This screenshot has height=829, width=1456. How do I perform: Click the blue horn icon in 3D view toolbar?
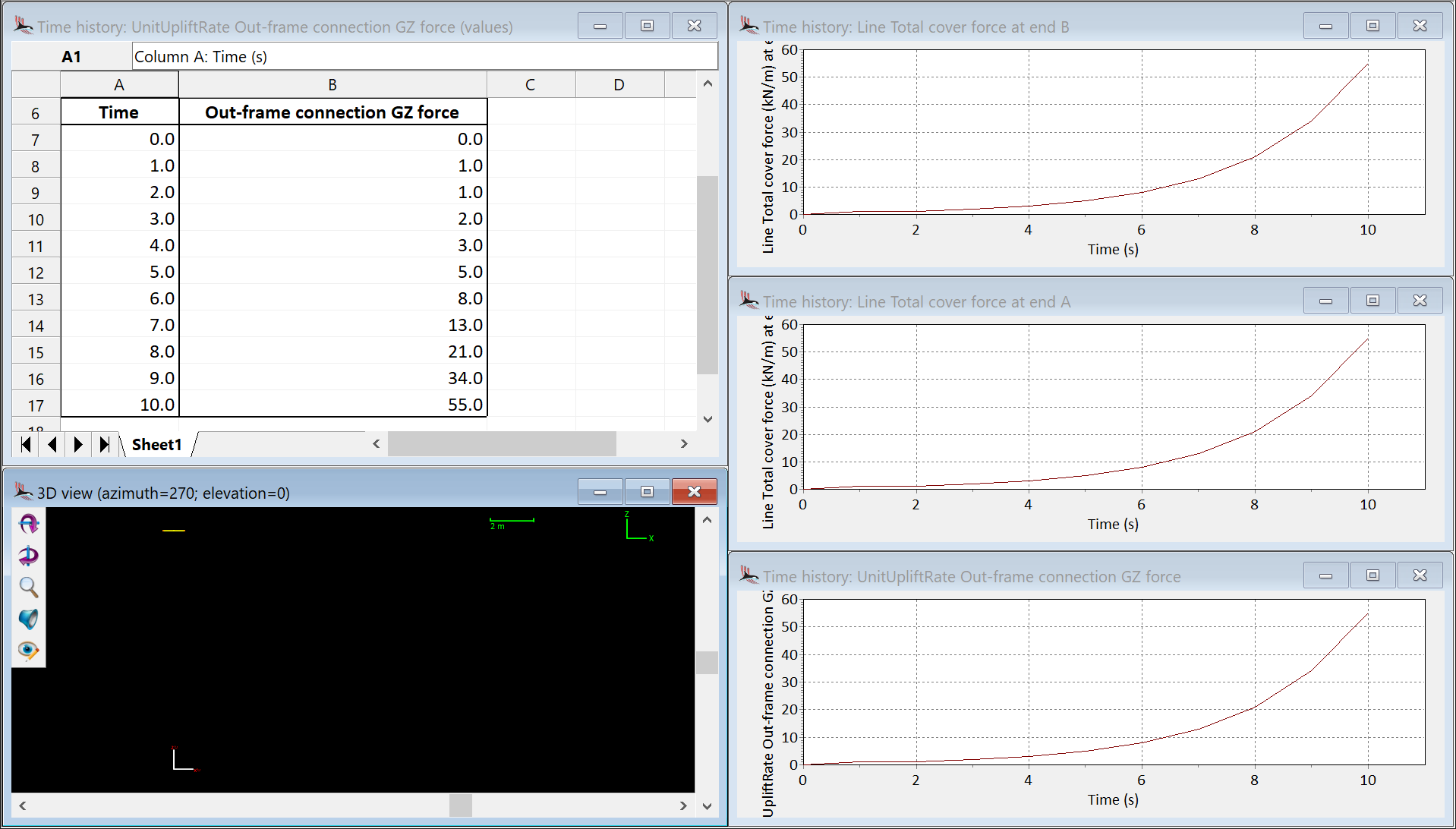pyautogui.click(x=29, y=619)
